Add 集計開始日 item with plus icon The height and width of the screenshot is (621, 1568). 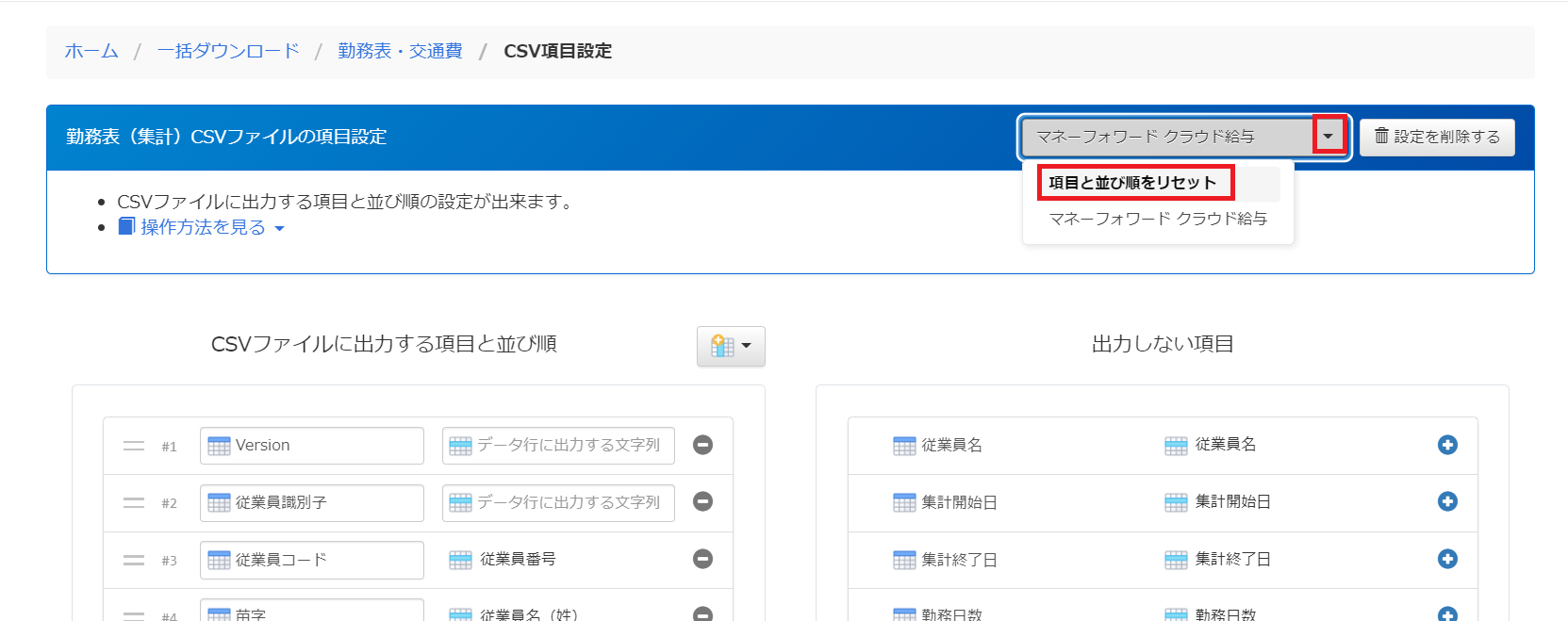1447,501
